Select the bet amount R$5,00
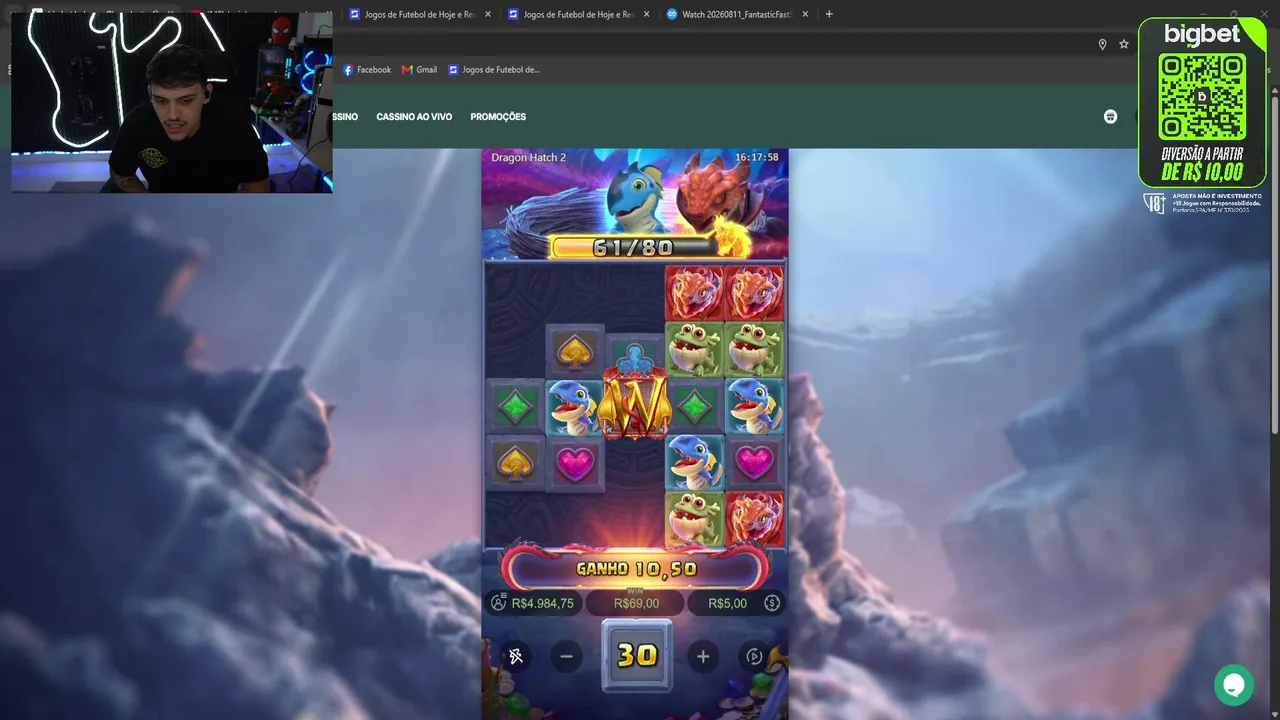Viewport: 1280px width, 720px height. pos(727,603)
